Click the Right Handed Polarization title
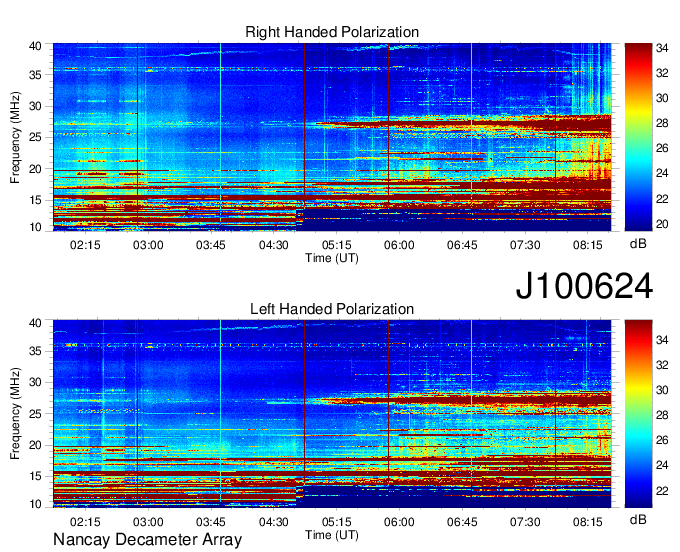 pyautogui.click(x=332, y=32)
